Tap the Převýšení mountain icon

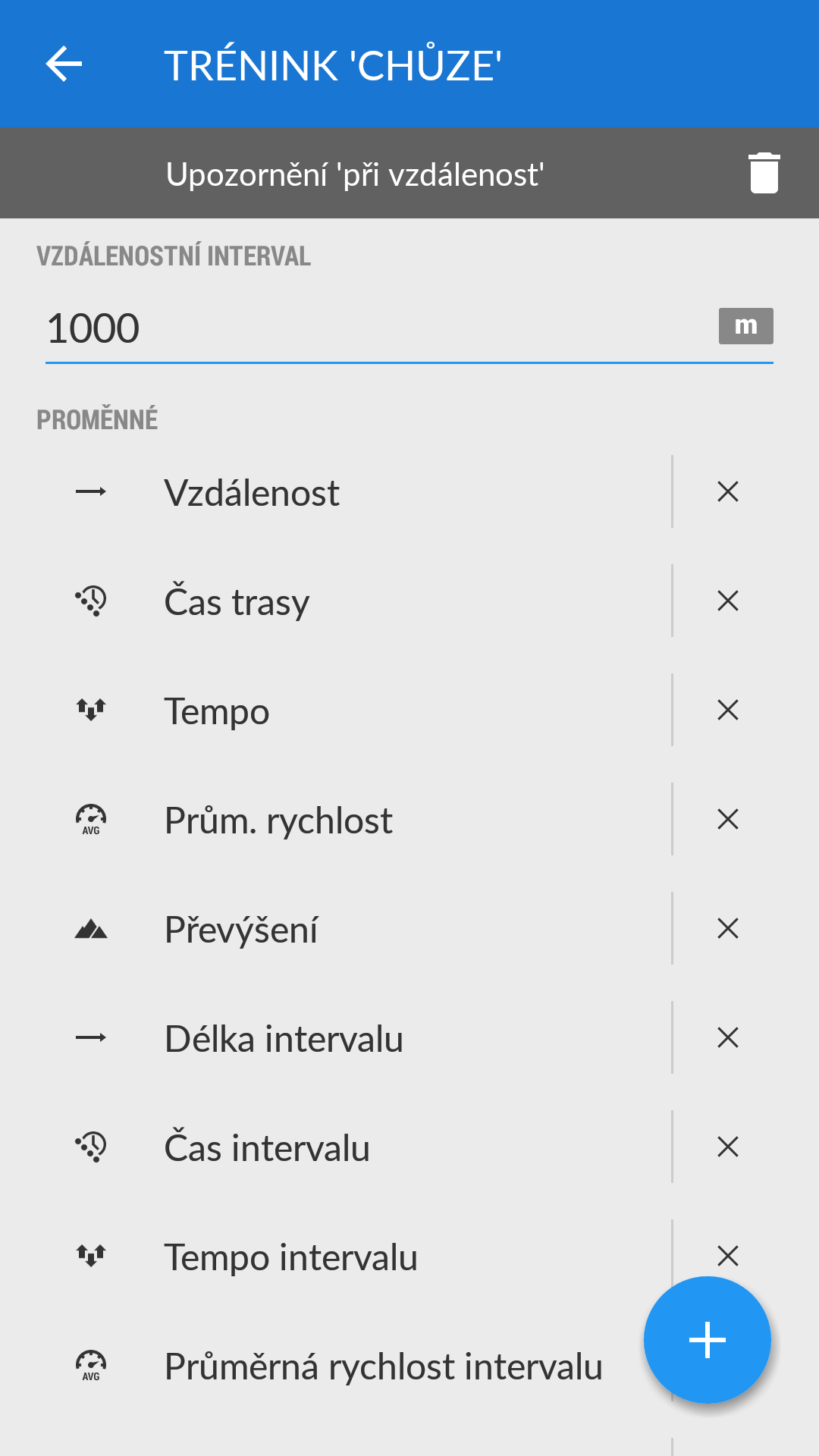point(91,929)
